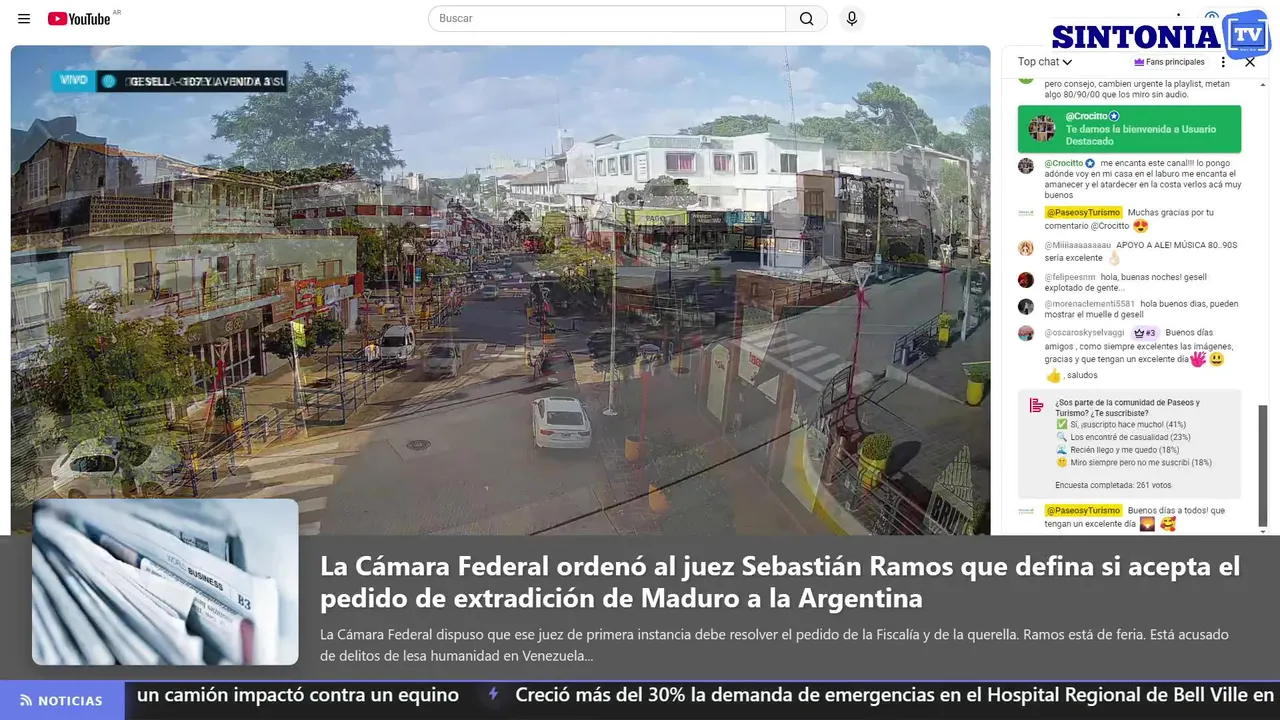The height and width of the screenshot is (720, 1280).
Task: Open Fans principales leaderboard chip
Action: tap(1169, 62)
